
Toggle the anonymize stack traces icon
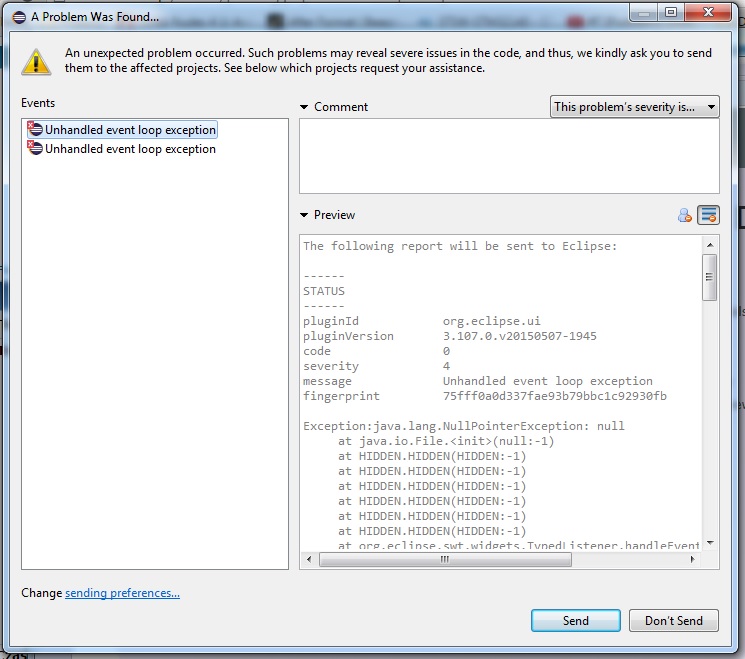[708, 215]
